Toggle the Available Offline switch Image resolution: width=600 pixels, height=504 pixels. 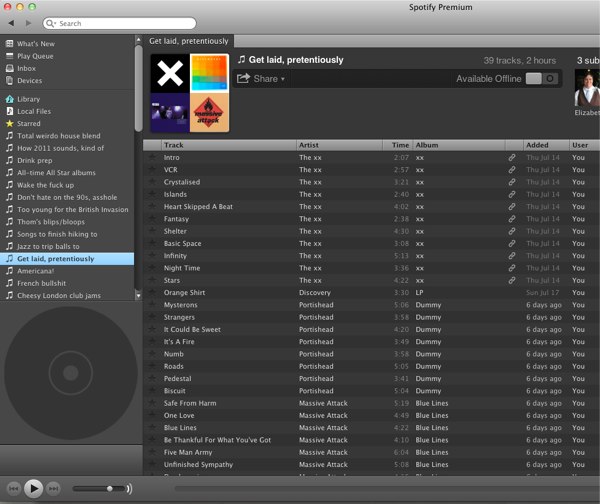click(541, 78)
